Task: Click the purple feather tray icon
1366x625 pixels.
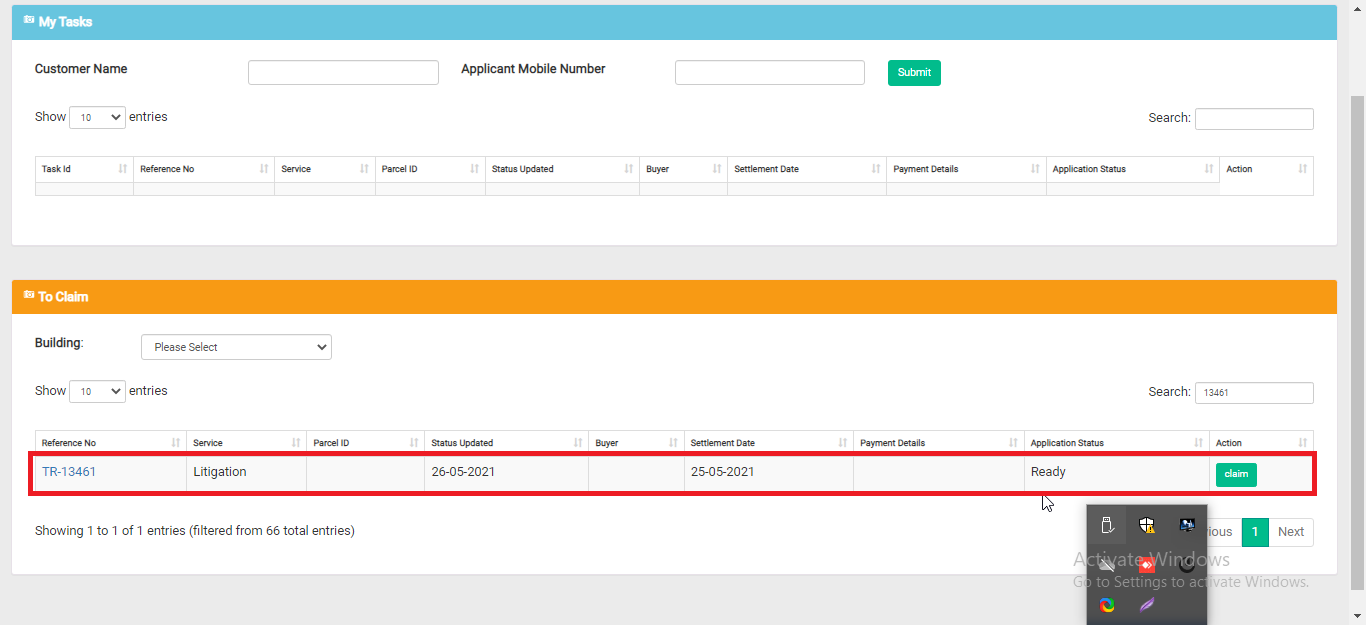Action: click(x=1147, y=605)
